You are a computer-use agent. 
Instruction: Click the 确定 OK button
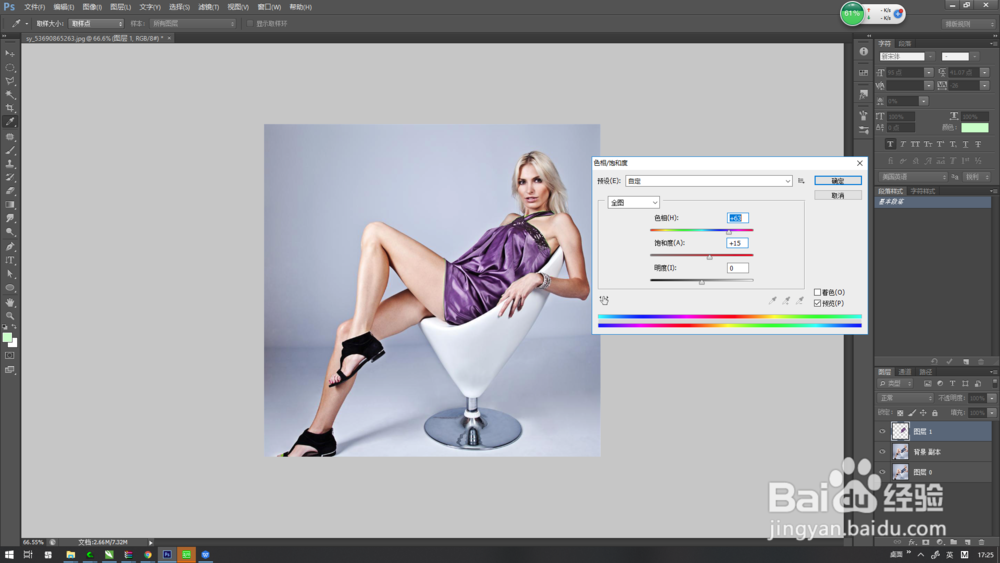tap(838, 181)
